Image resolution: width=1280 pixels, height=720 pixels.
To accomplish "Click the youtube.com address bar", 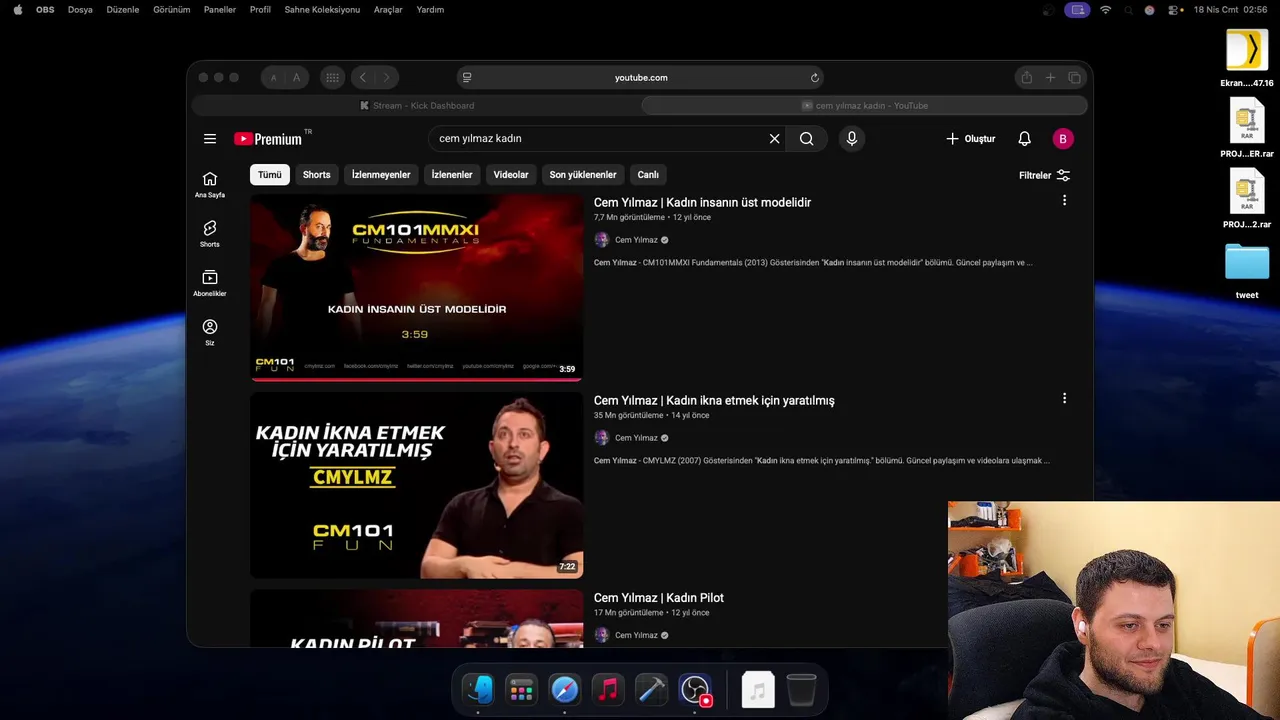I will pos(641,78).
